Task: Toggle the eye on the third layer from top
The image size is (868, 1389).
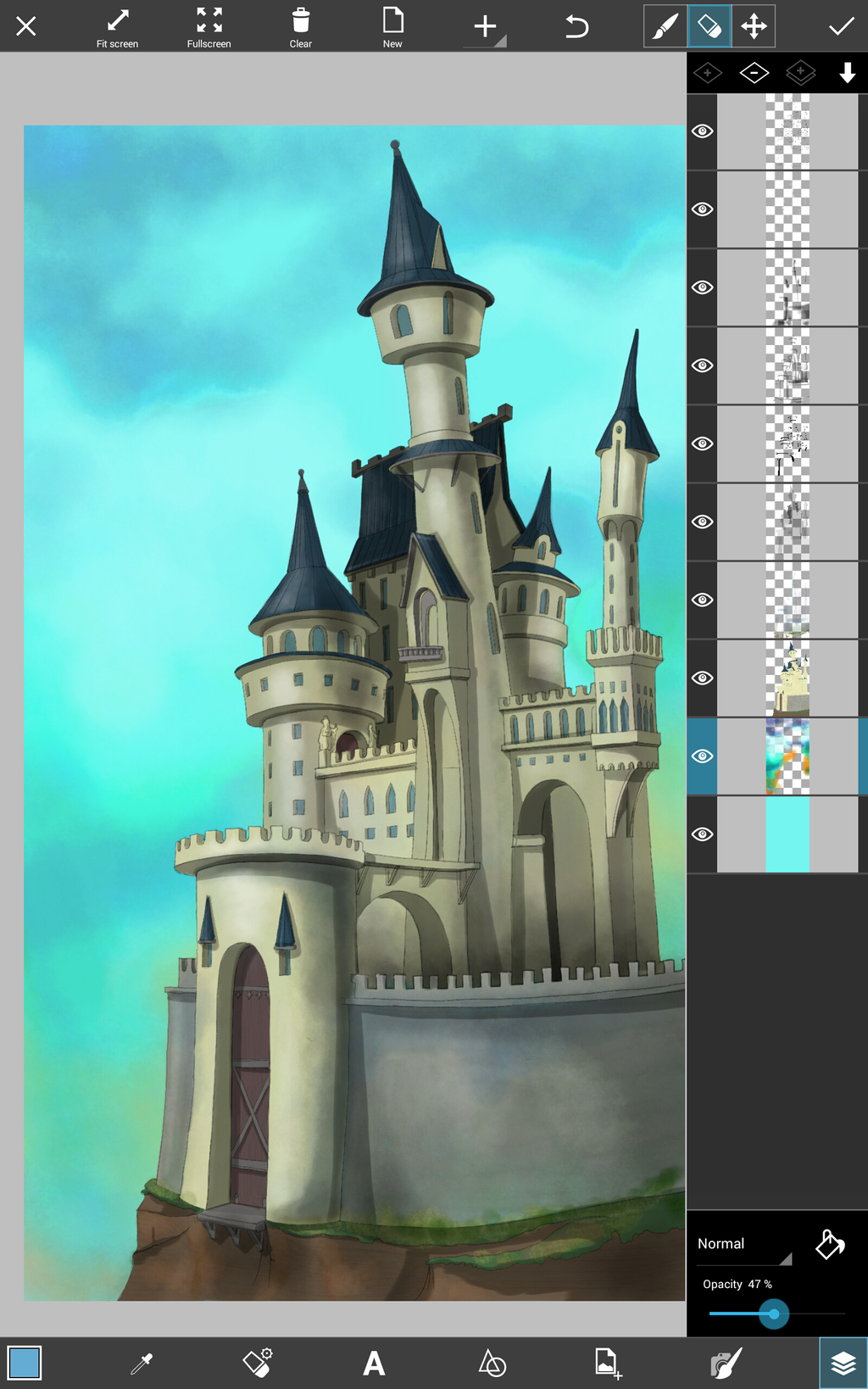Action: pyautogui.click(x=702, y=287)
